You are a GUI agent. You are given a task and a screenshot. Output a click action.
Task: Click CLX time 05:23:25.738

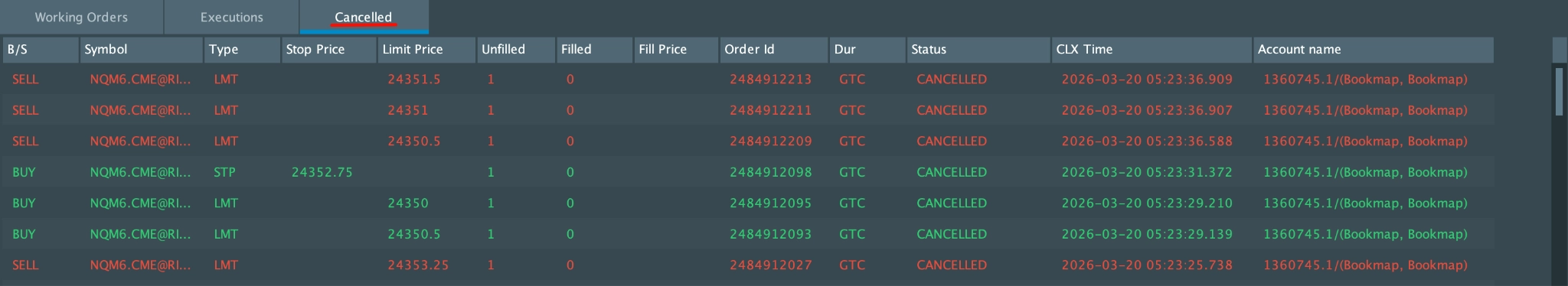[1147, 265]
